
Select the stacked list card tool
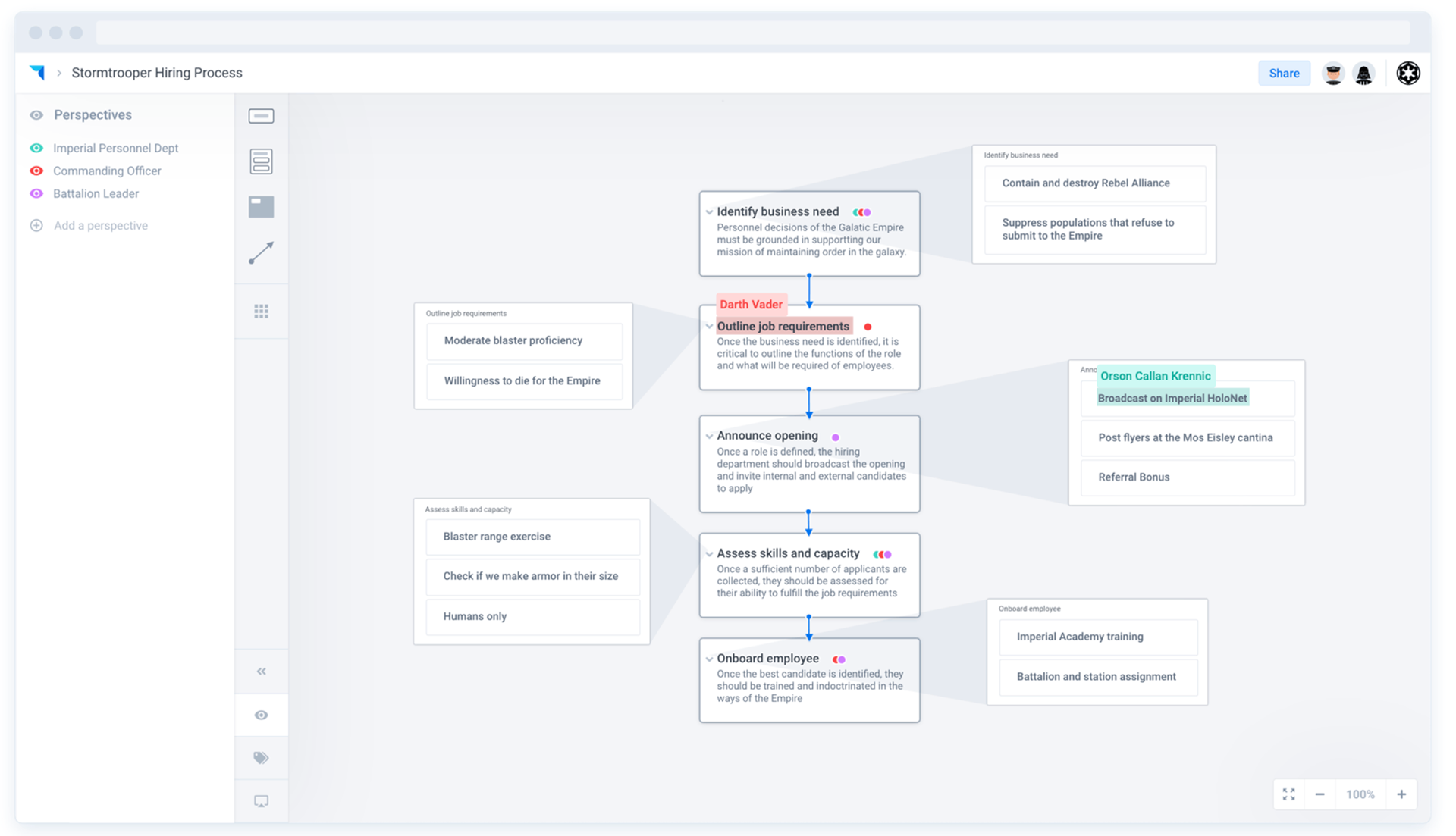(x=261, y=161)
